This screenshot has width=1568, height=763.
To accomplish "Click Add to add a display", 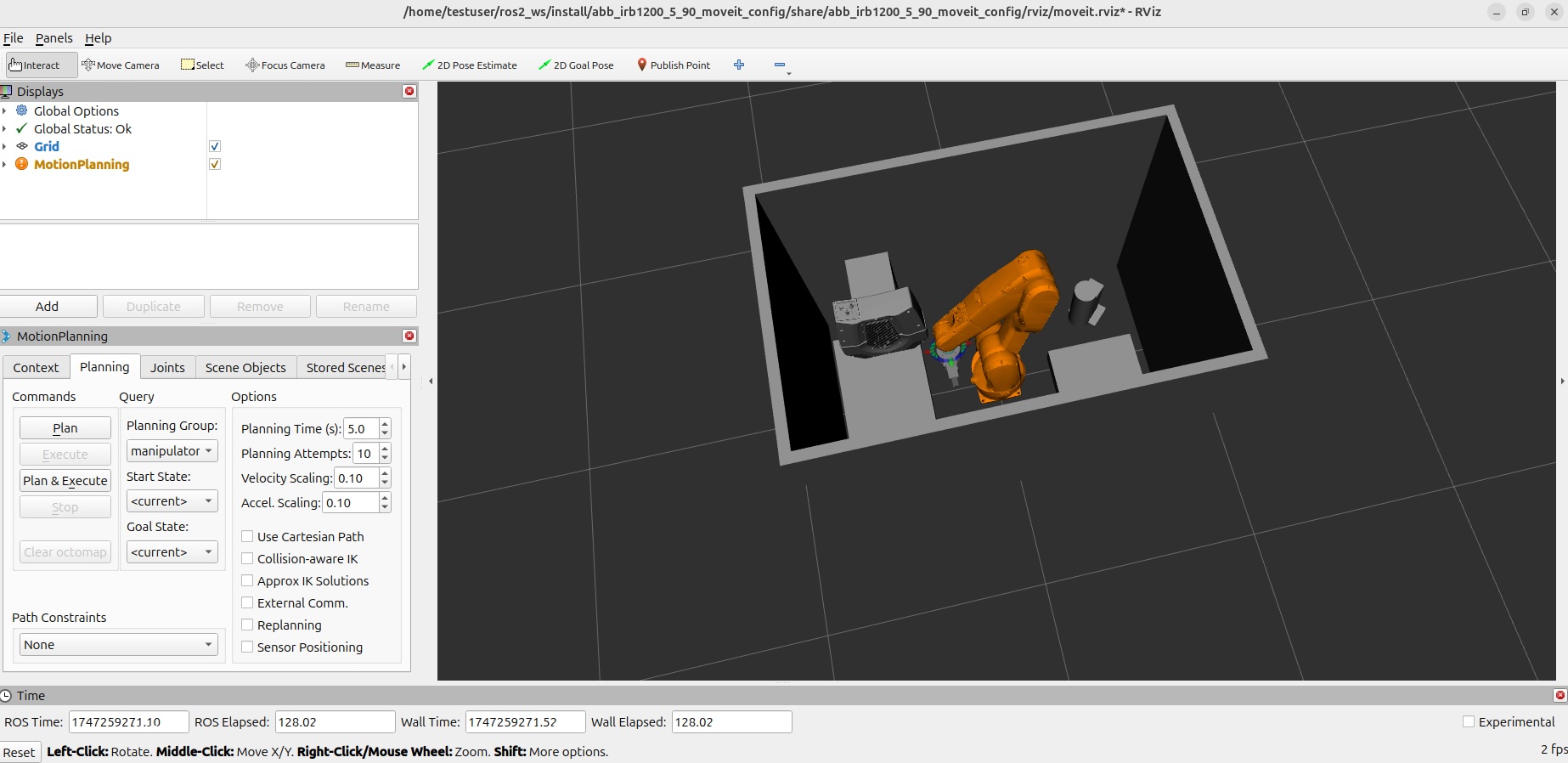I will pos(48,307).
